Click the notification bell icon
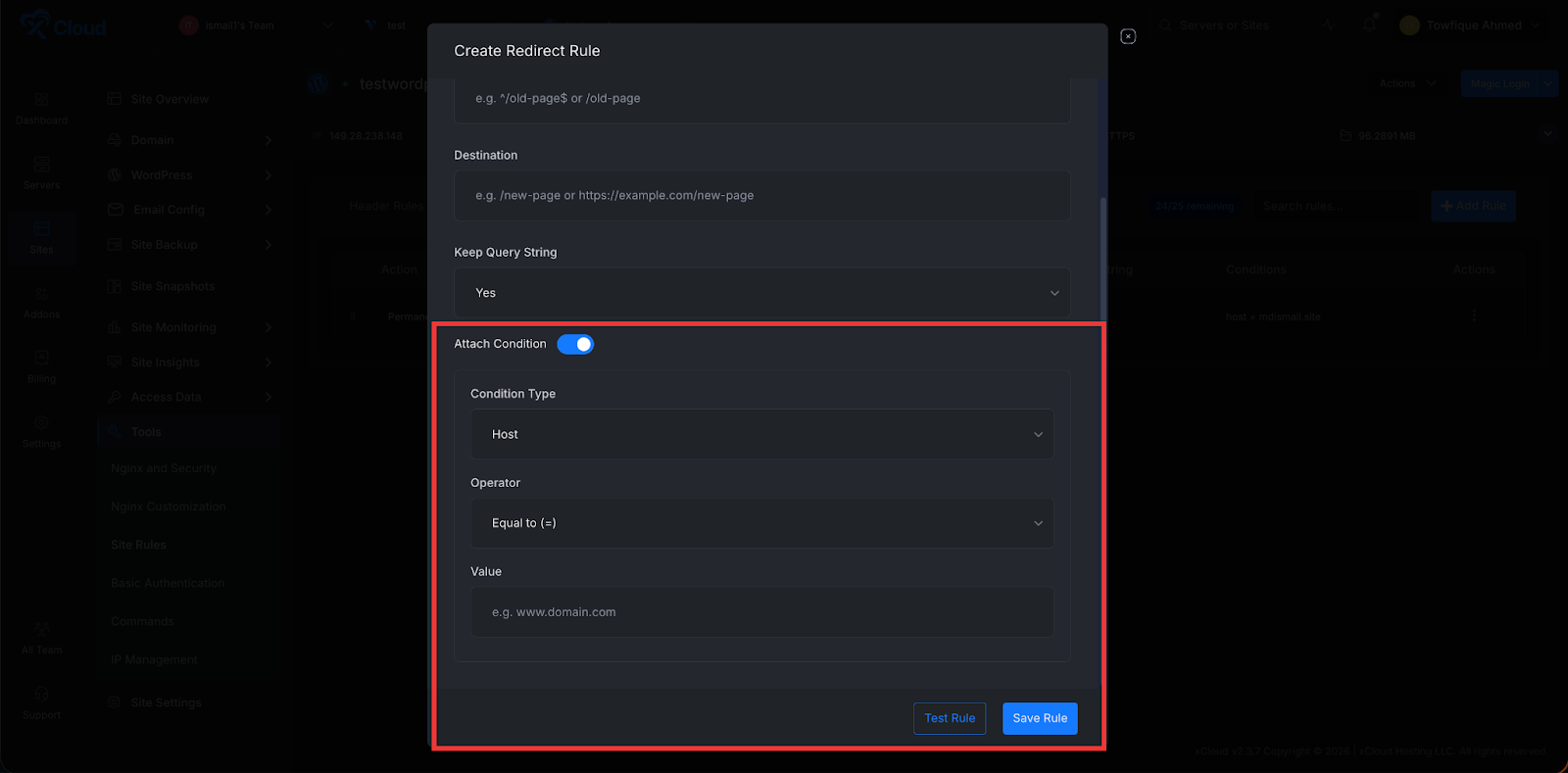 tap(1368, 24)
